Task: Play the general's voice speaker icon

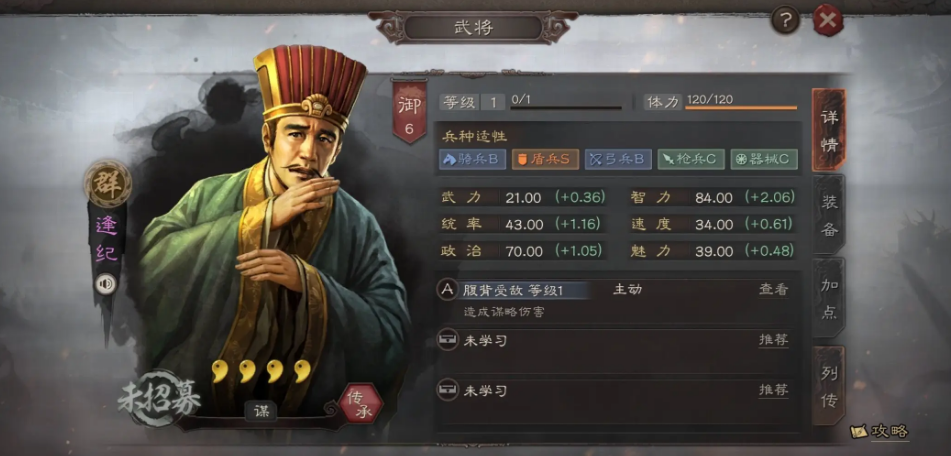Action: (x=106, y=284)
